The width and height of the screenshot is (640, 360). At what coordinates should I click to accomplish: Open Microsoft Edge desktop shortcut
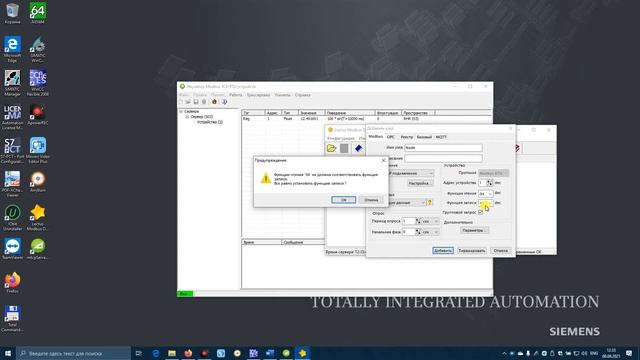pos(12,49)
